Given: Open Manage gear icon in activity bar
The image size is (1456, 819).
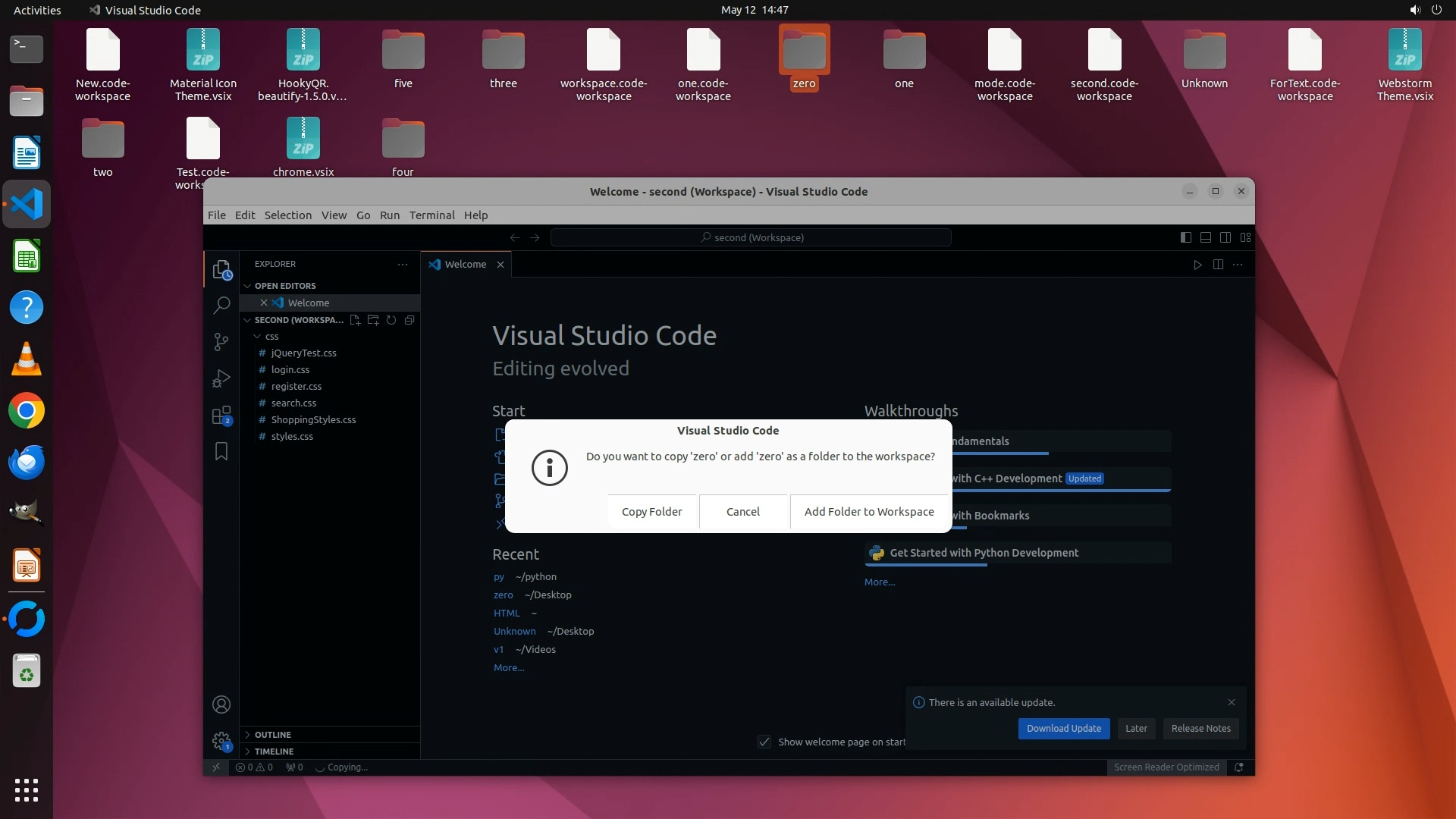Looking at the screenshot, I should pyautogui.click(x=221, y=741).
